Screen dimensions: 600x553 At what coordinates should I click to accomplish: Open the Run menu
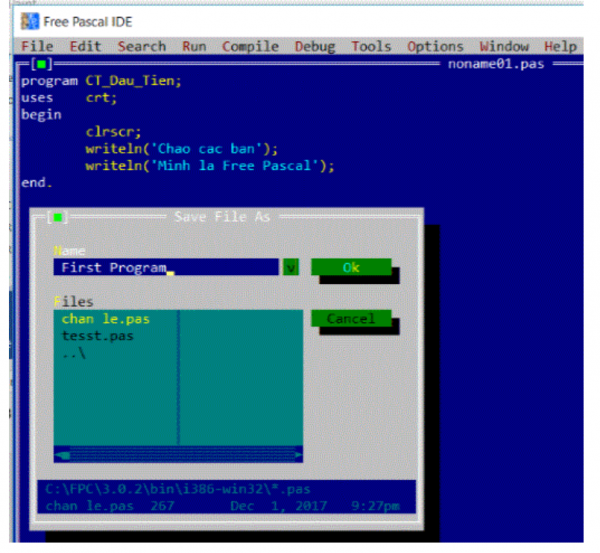pos(194,46)
